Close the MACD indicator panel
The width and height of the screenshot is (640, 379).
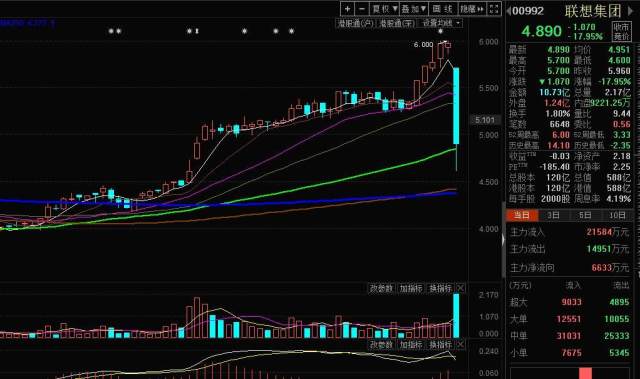(x=460, y=345)
